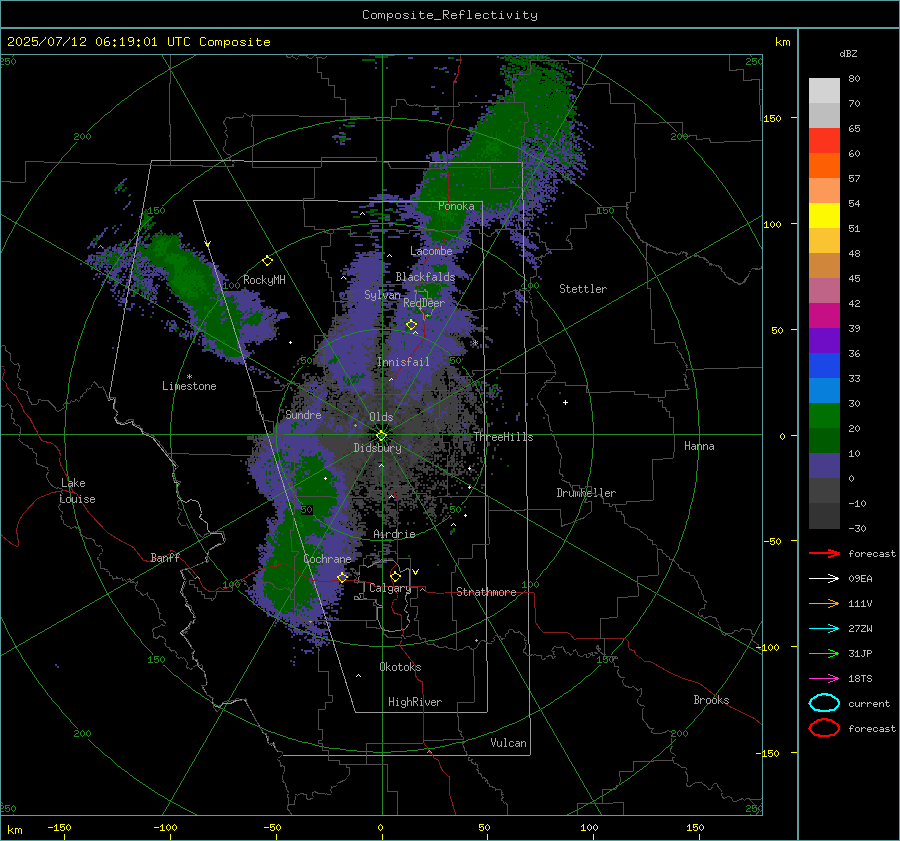
Task: Pick the slate purple 0 dBZ swatch
Action: point(824,465)
